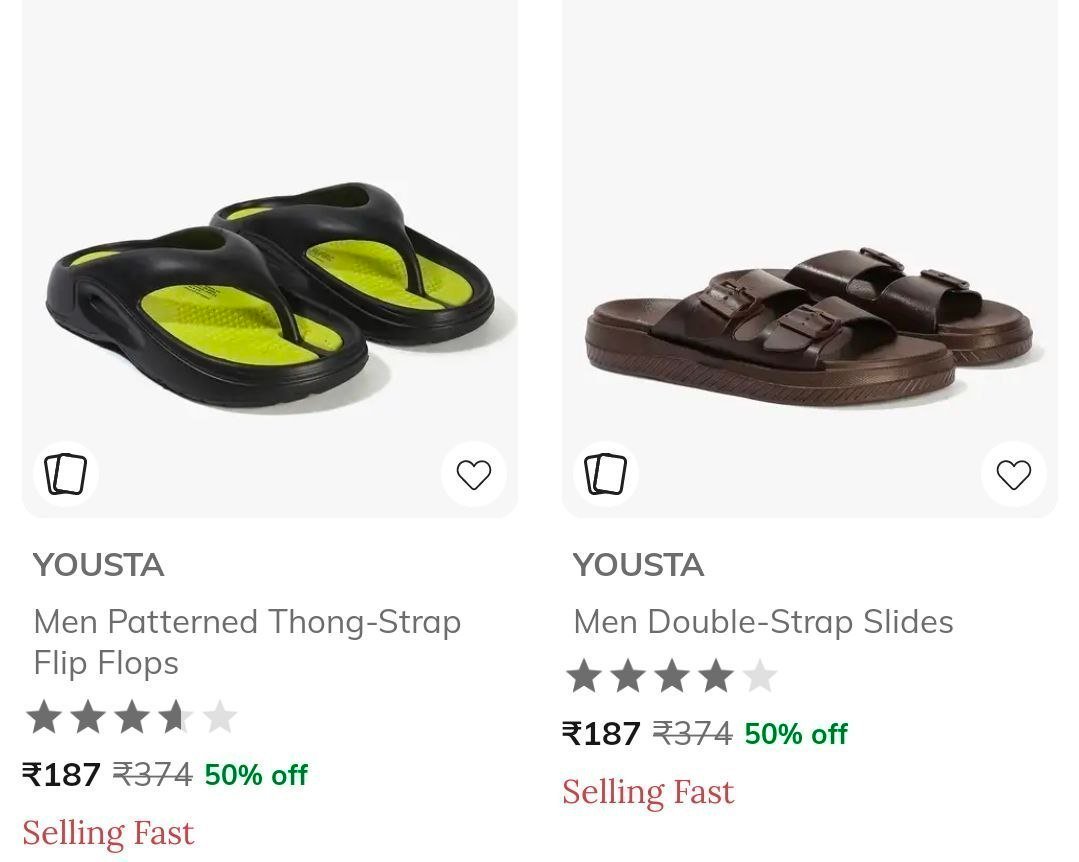Click strikethrough ₹374 price on flip flops
Viewport: 1079px width, 862px height.
152,775
